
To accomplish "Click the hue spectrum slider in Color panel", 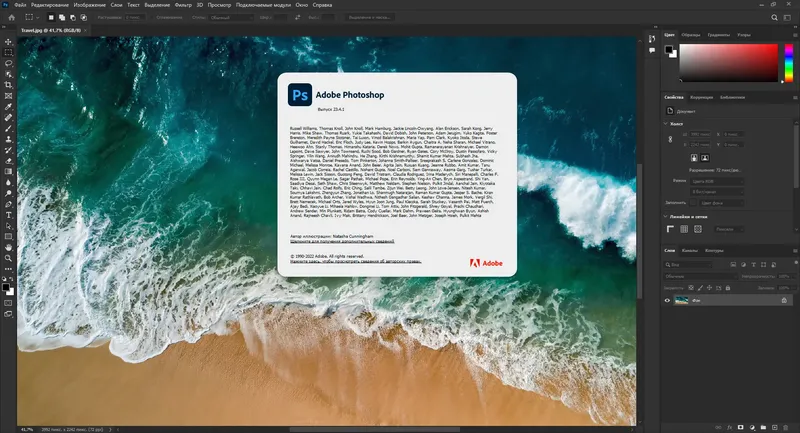I will tap(789, 63).
